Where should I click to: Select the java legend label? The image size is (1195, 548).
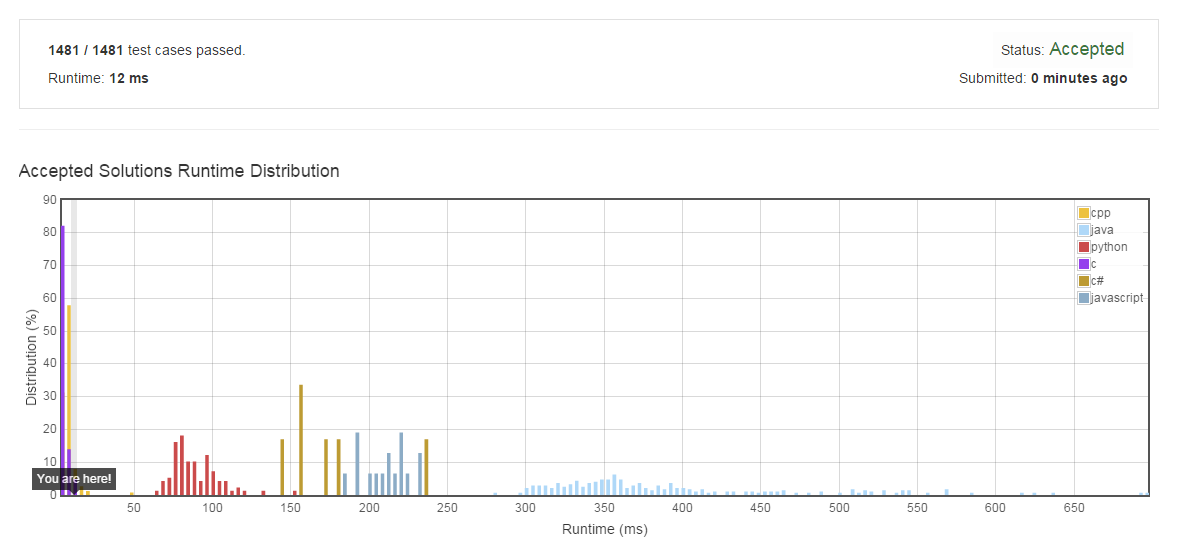[1101, 230]
